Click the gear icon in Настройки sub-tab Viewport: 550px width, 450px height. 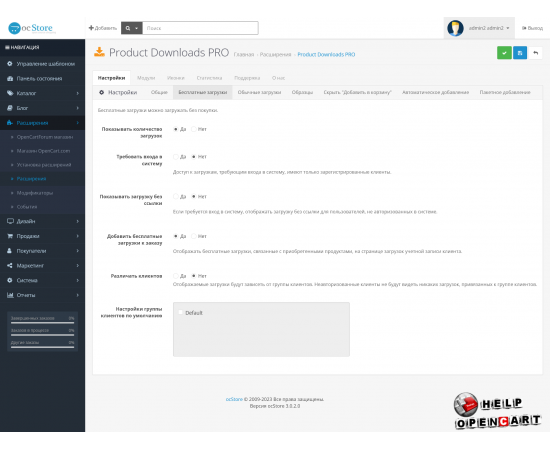coord(101,92)
